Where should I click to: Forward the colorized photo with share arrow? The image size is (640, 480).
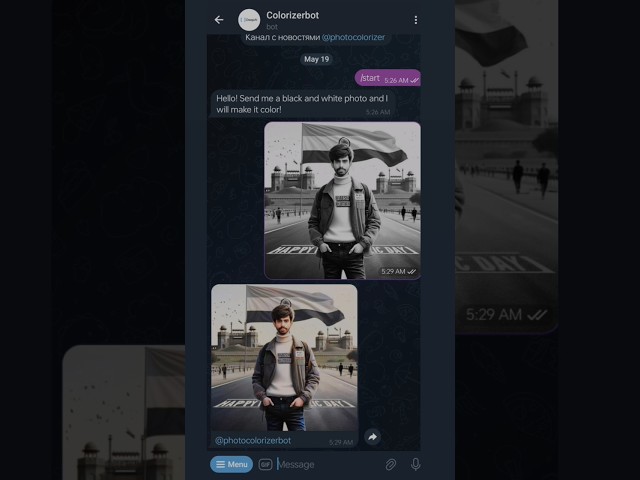pyautogui.click(x=372, y=437)
